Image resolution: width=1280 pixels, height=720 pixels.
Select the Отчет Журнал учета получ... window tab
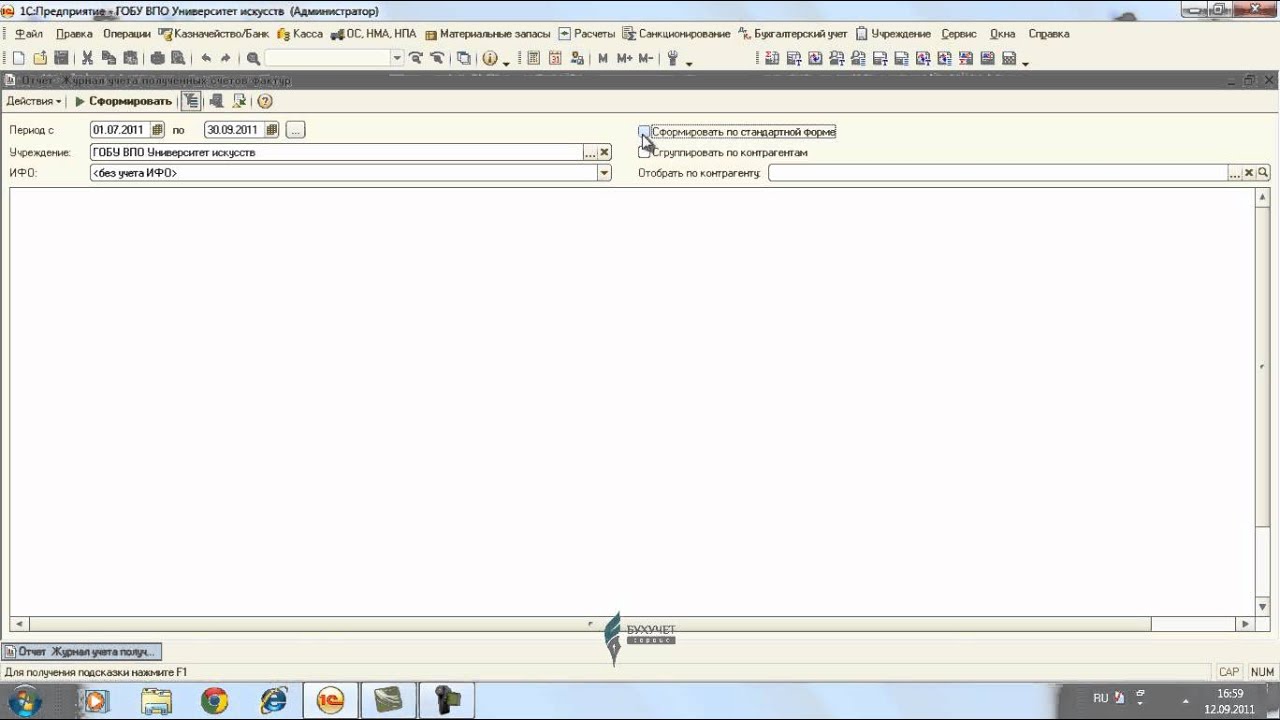81,651
